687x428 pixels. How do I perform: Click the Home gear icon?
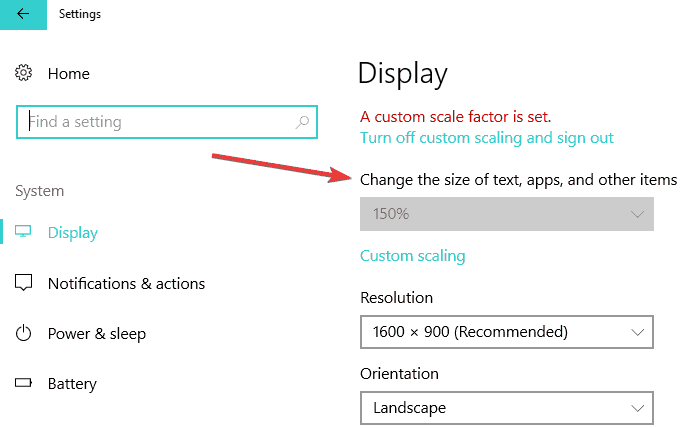click(24, 74)
